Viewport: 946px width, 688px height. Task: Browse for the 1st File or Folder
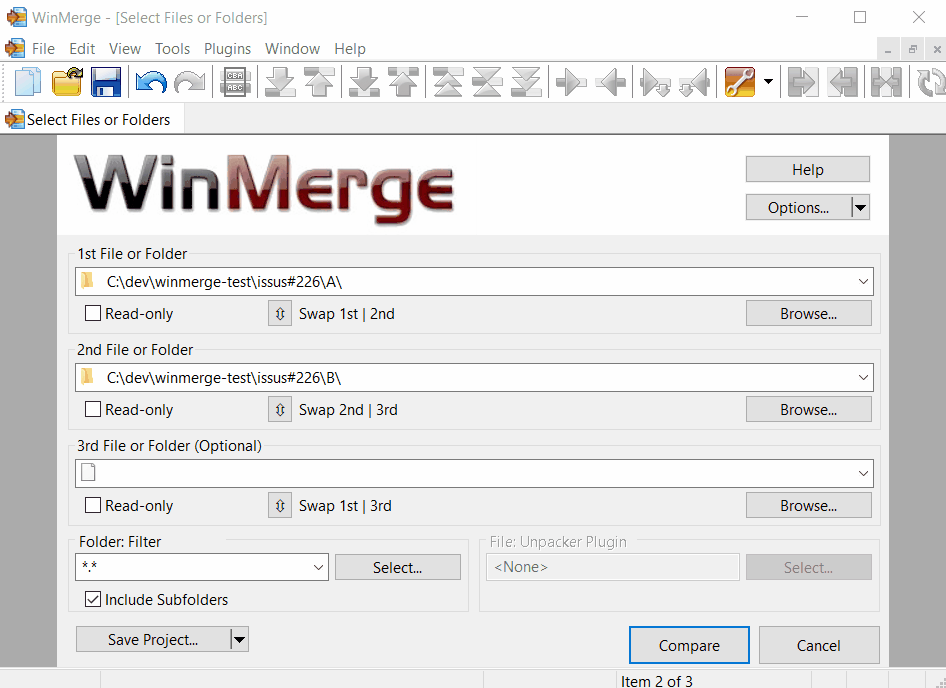tap(808, 313)
